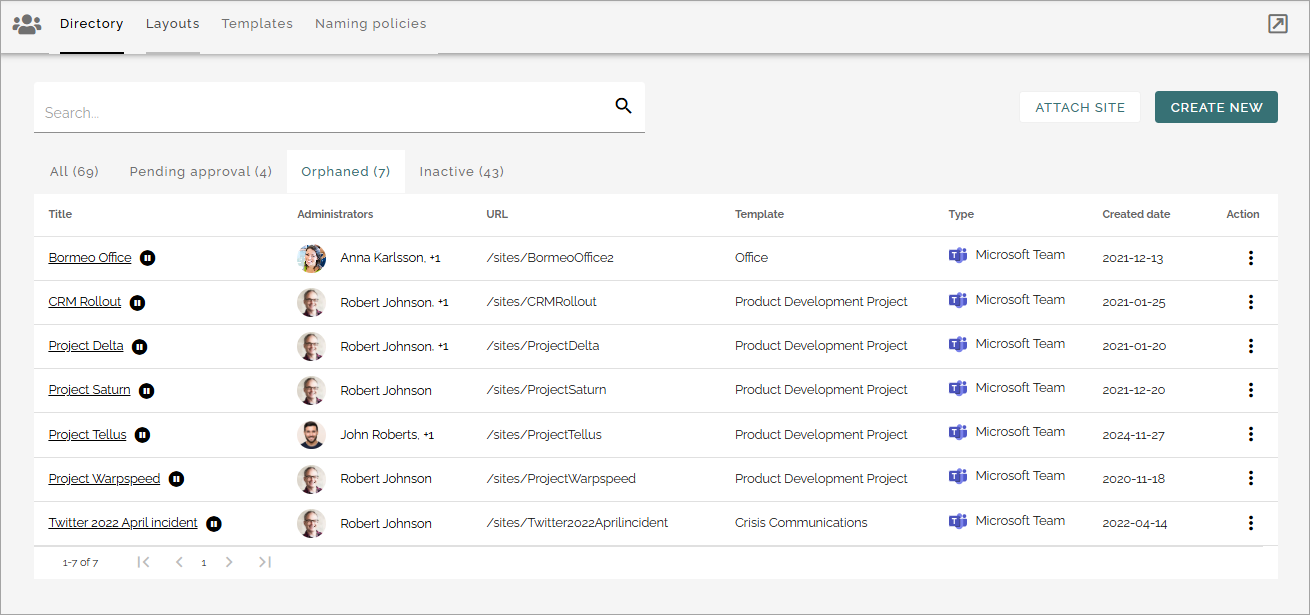Click pause icon next to CRM Rollout
Screen dimensions: 1310x615
coord(137,302)
